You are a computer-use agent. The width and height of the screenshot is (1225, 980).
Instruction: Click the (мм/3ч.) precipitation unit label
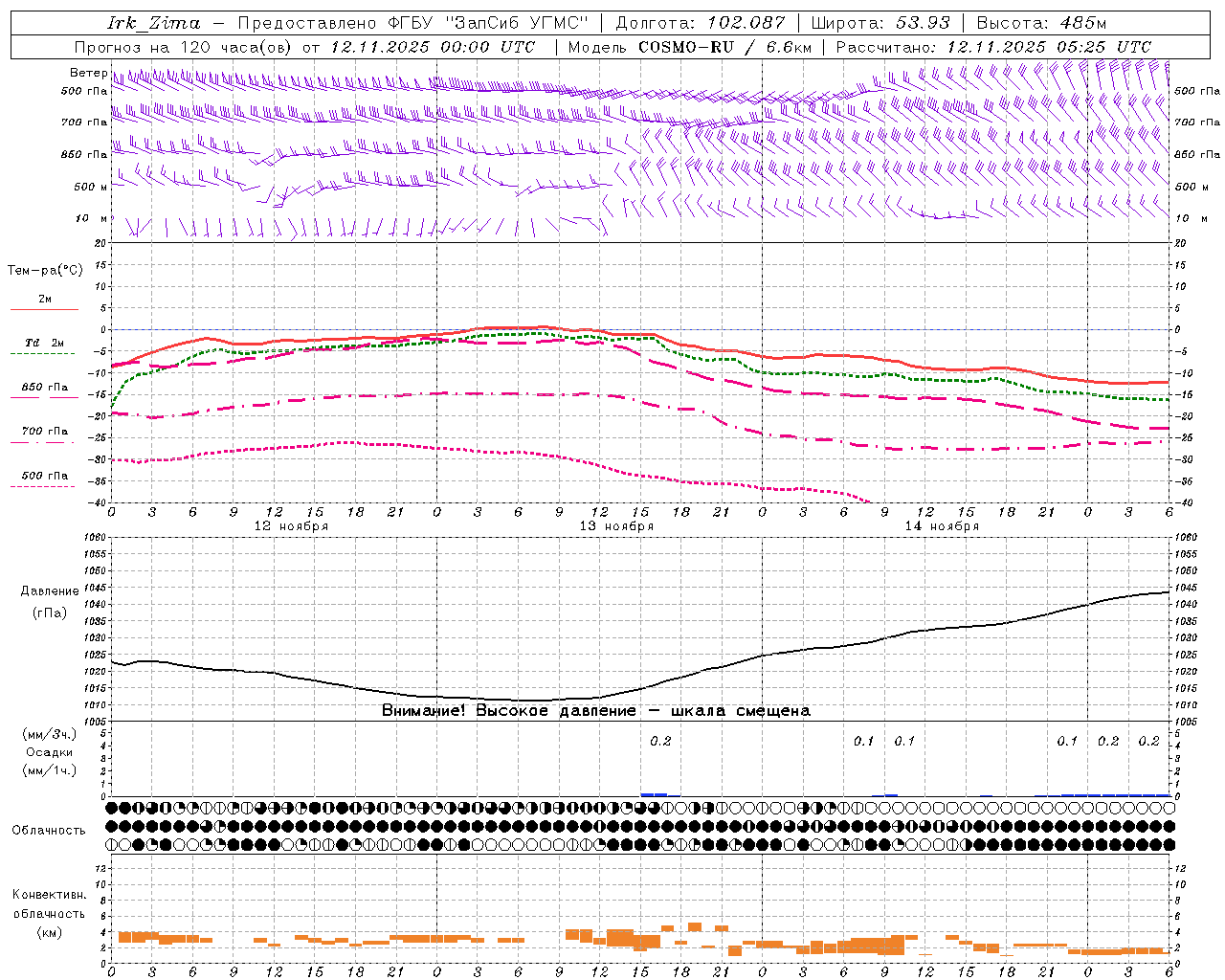(x=50, y=734)
